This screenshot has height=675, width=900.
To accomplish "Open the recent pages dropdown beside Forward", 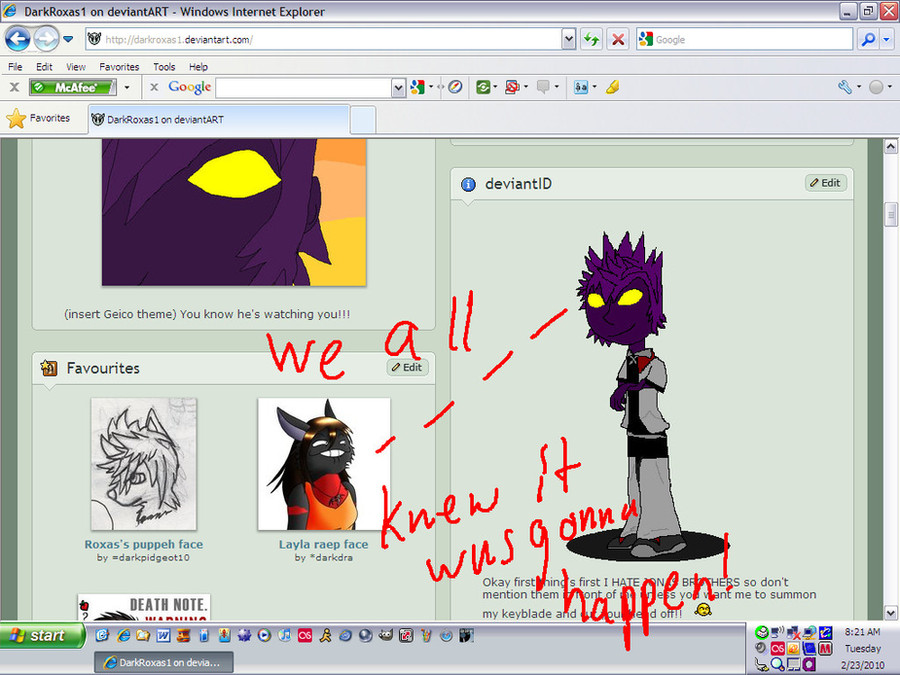I will [68, 39].
